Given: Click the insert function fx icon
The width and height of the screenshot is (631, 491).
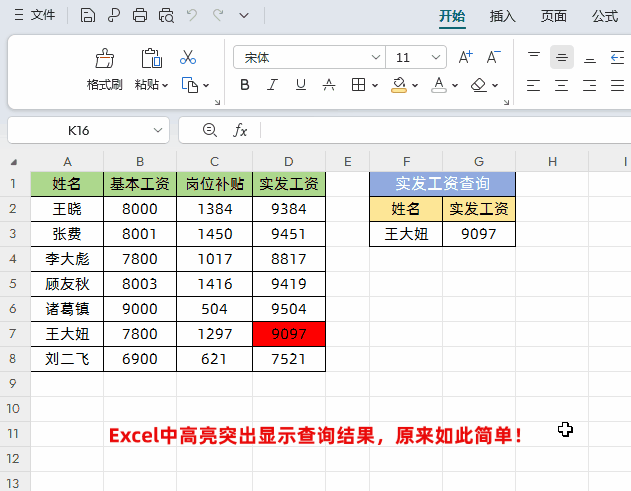Looking at the screenshot, I should tap(240, 130).
